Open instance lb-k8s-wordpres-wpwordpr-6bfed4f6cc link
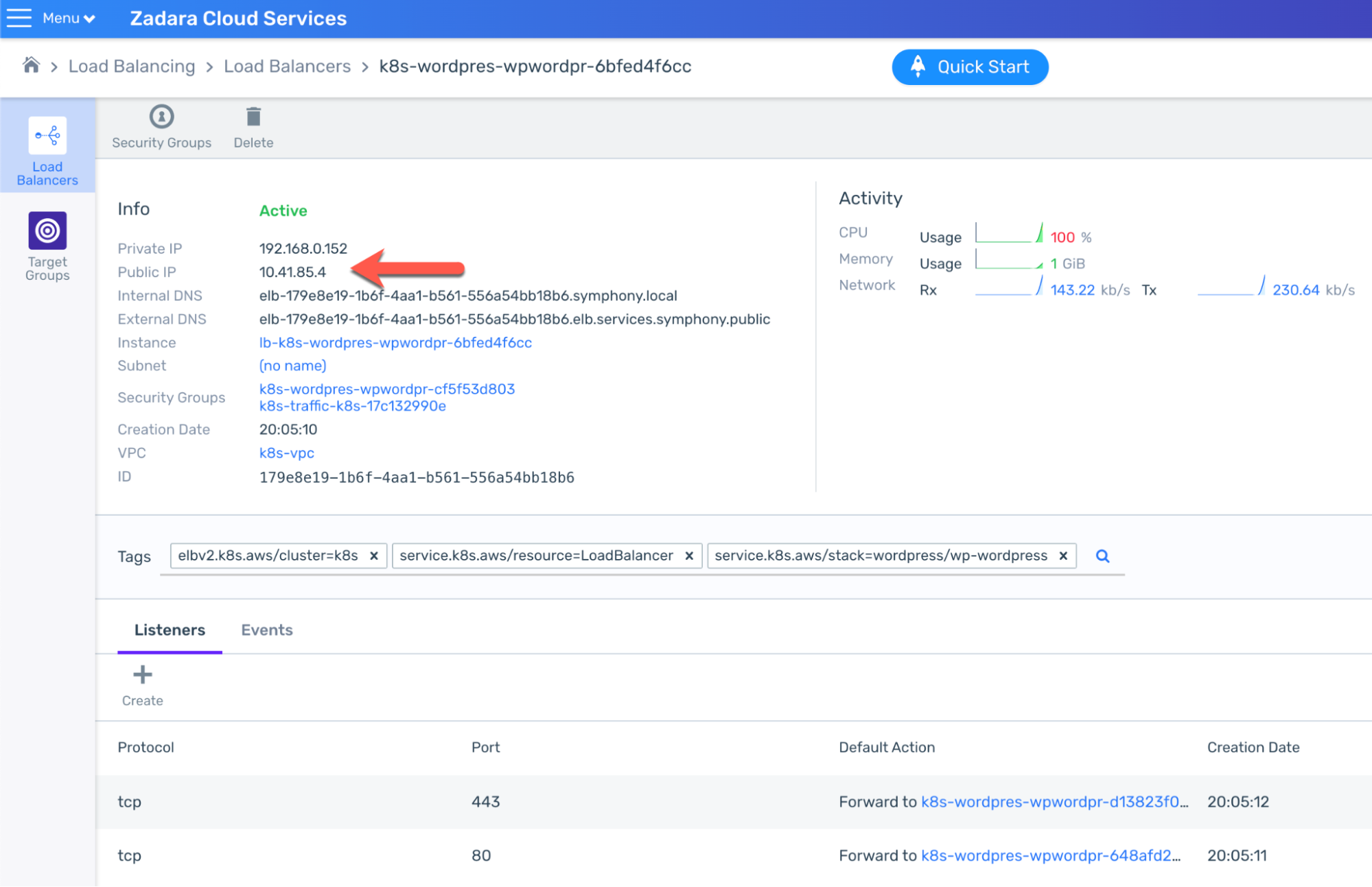 [x=395, y=342]
